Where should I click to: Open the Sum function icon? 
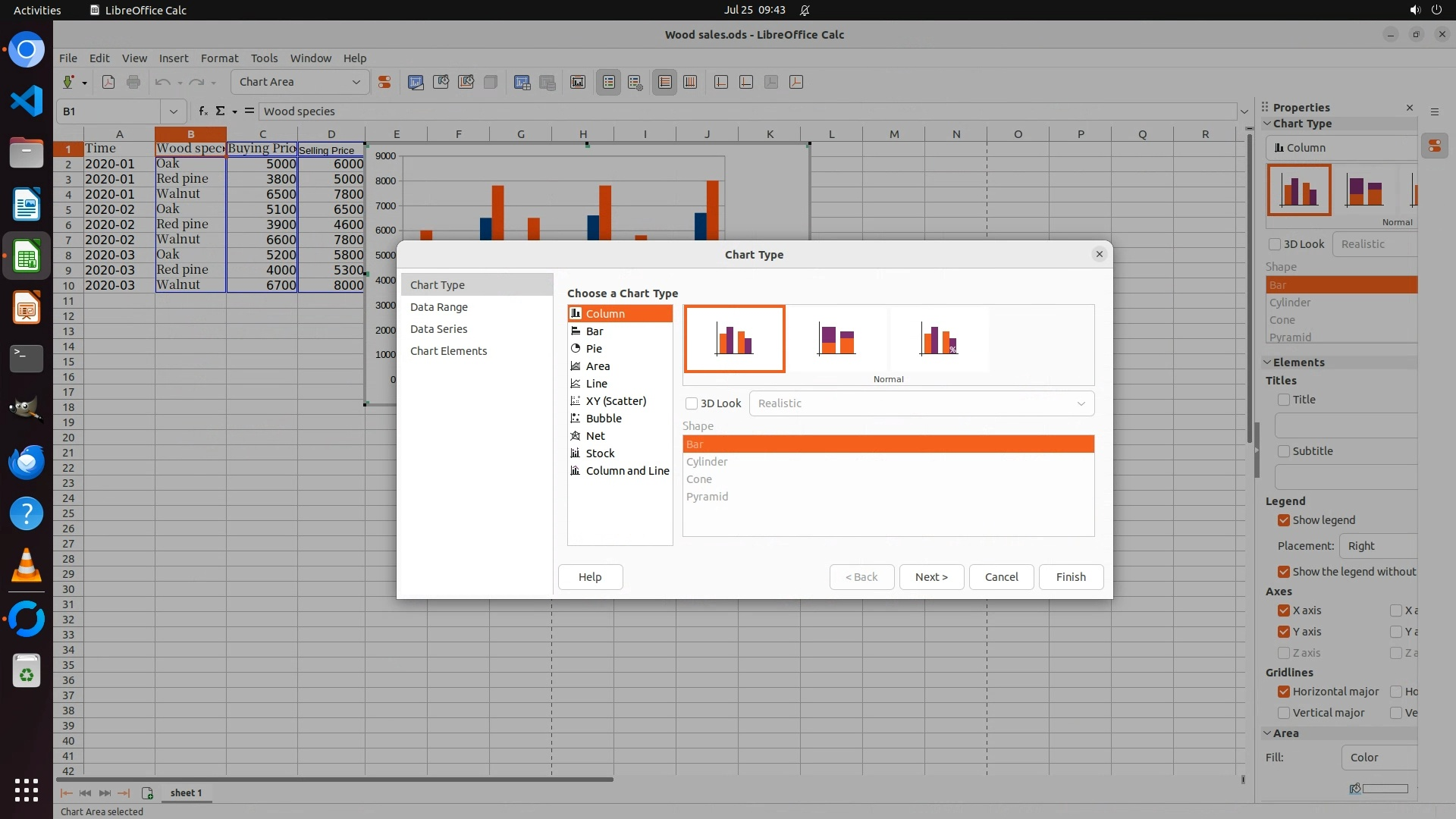pyautogui.click(x=221, y=111)
